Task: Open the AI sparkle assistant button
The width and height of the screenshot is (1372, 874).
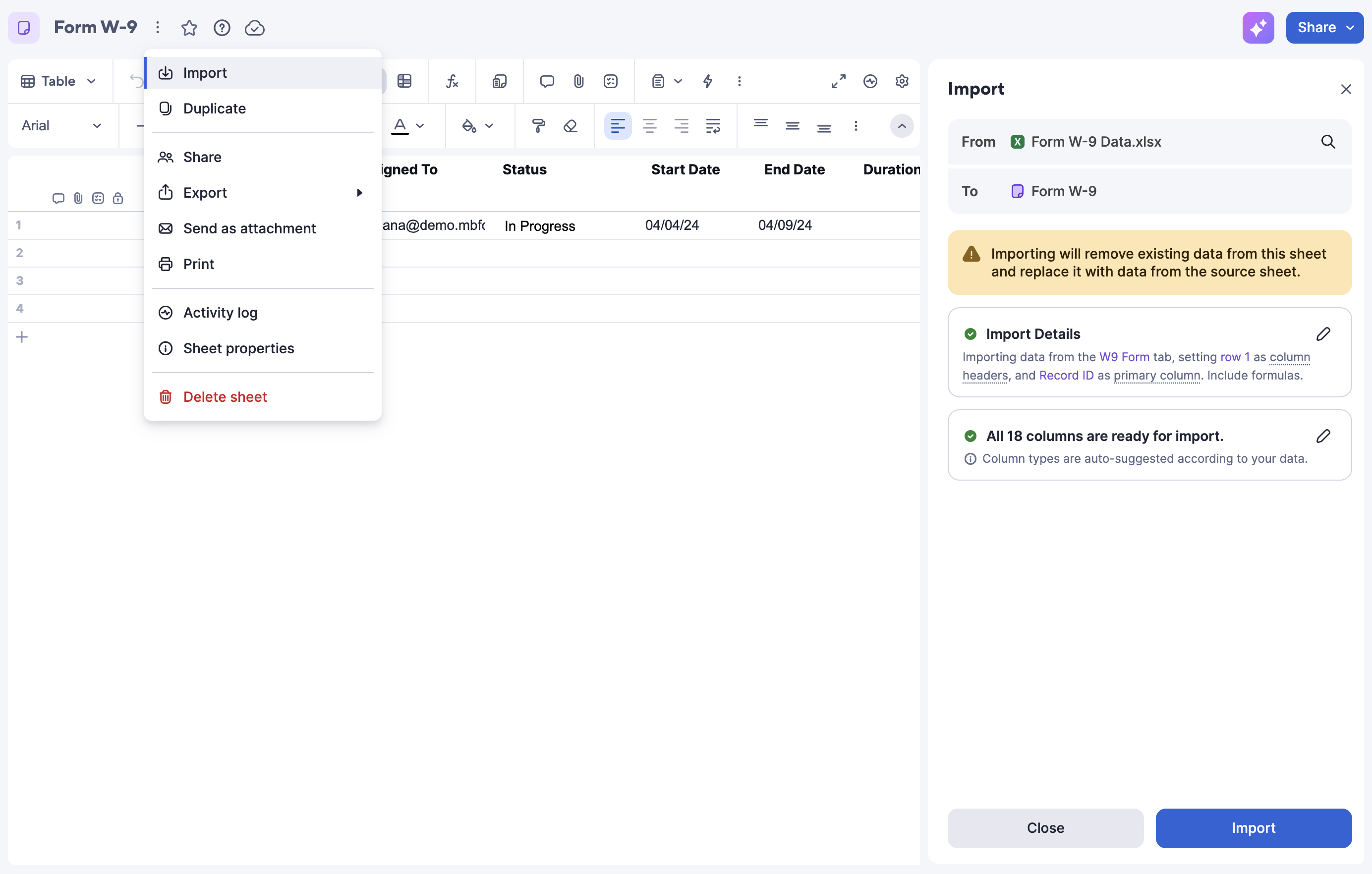Action: click(x=1258, y=27)
